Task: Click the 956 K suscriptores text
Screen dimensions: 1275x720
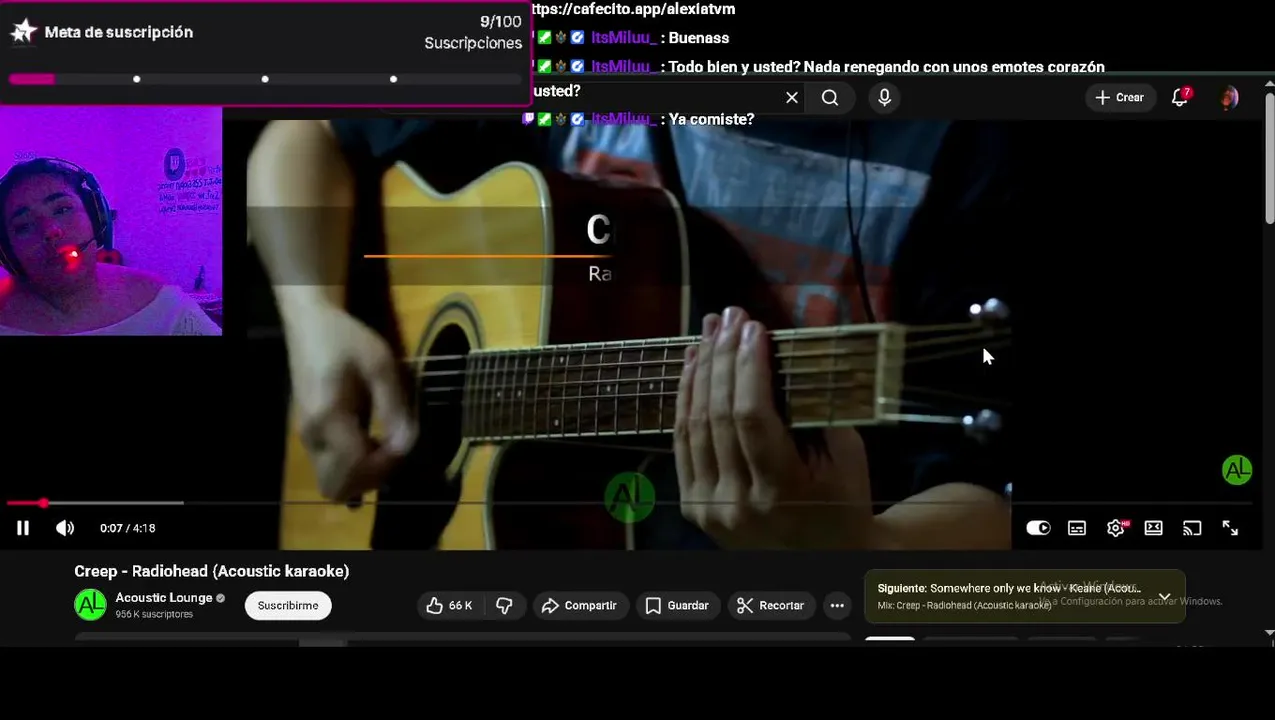Action: (154, 614)
